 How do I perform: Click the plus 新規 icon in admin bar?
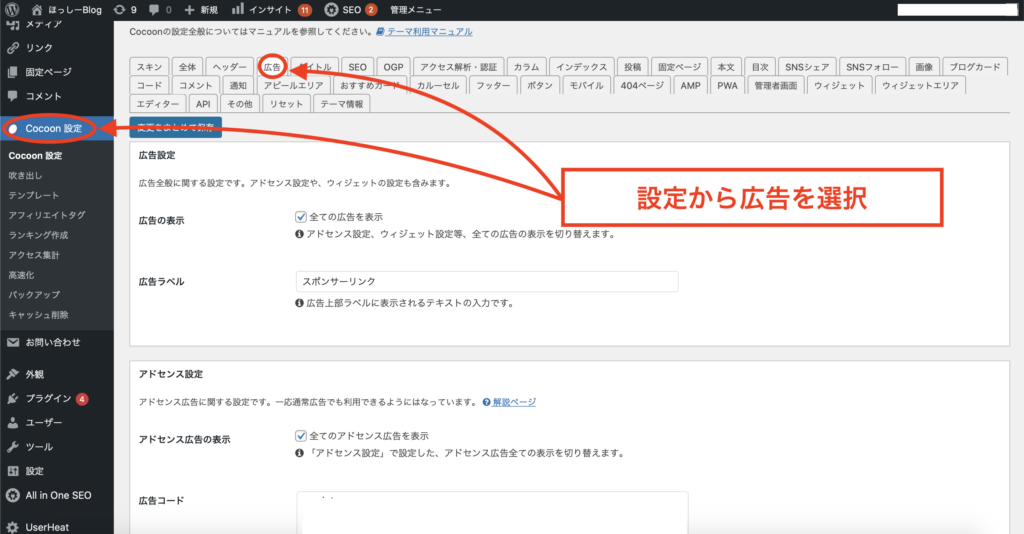point(189,10)
